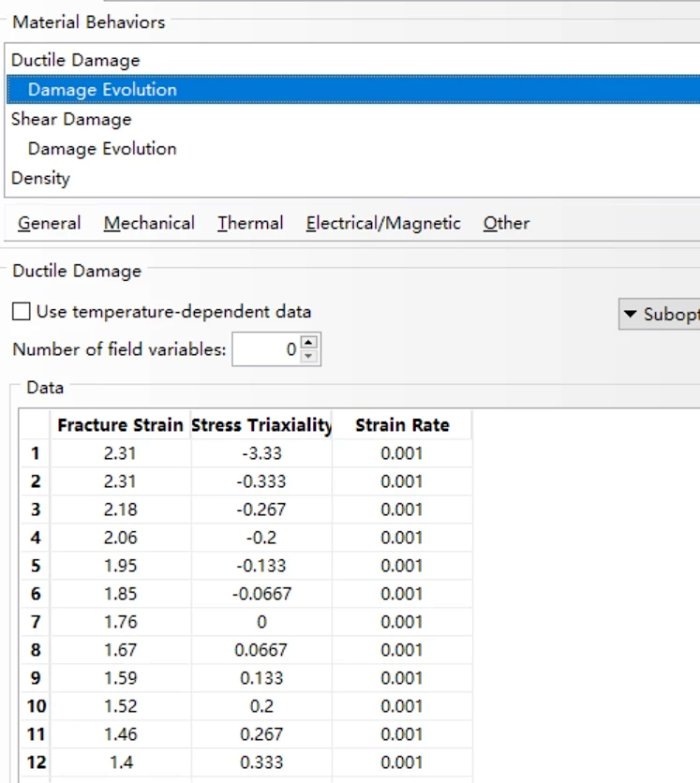Screen dimensions: 700x783
Task: Select row header 1 in data table
Action: tap(35, 453)
